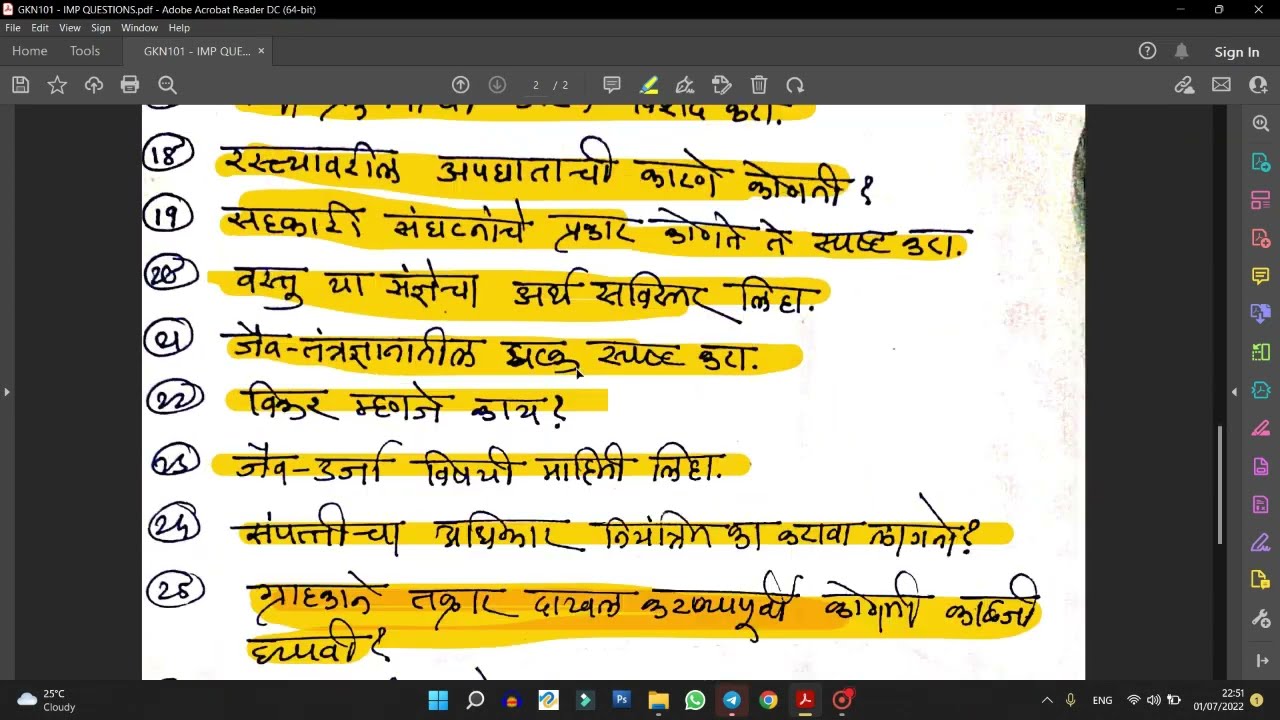This screenshot has height=720, width=1280.
Task: Open Combine Files tool in right pane
Action: 1260,314
